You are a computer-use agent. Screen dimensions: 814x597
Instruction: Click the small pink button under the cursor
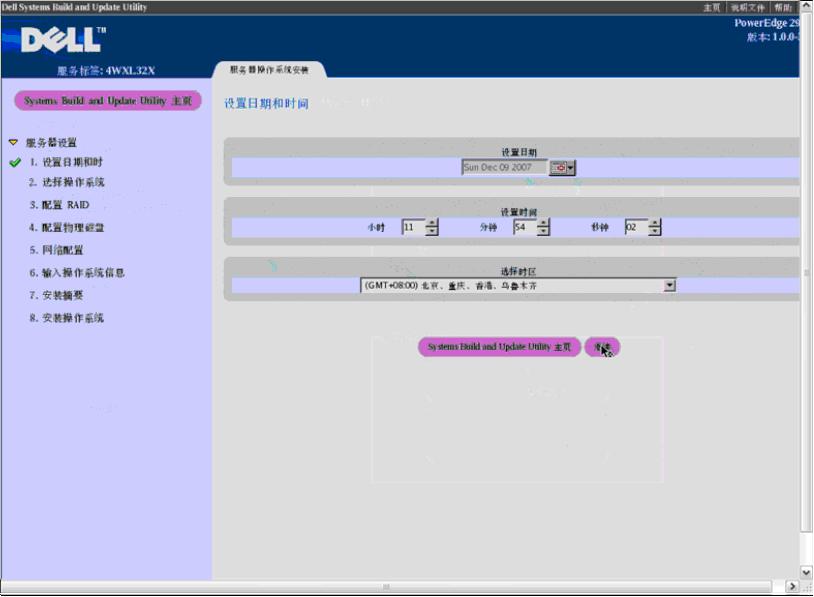pos(602,347)
